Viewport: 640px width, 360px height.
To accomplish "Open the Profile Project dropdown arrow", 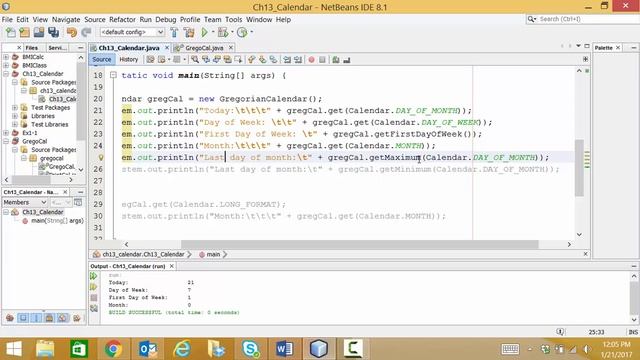I will (251, 32).
